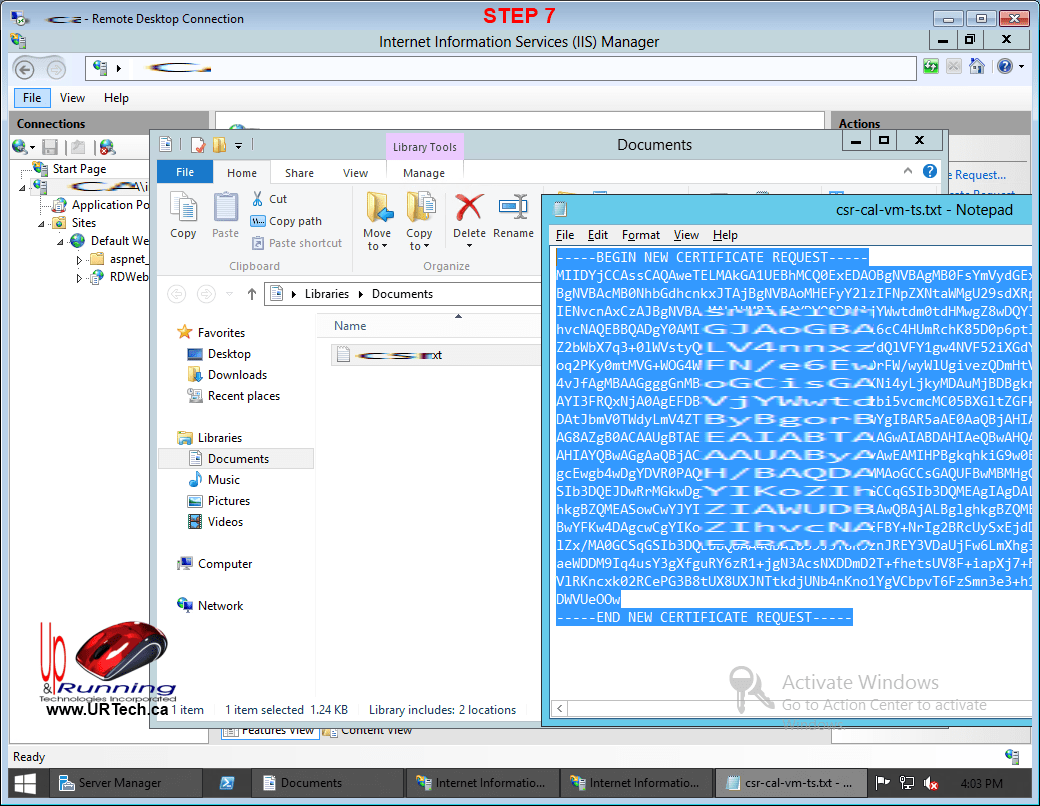
Task: Expand the RDWeb tree node
Action: pyautogui.click(x=80, y=278)
